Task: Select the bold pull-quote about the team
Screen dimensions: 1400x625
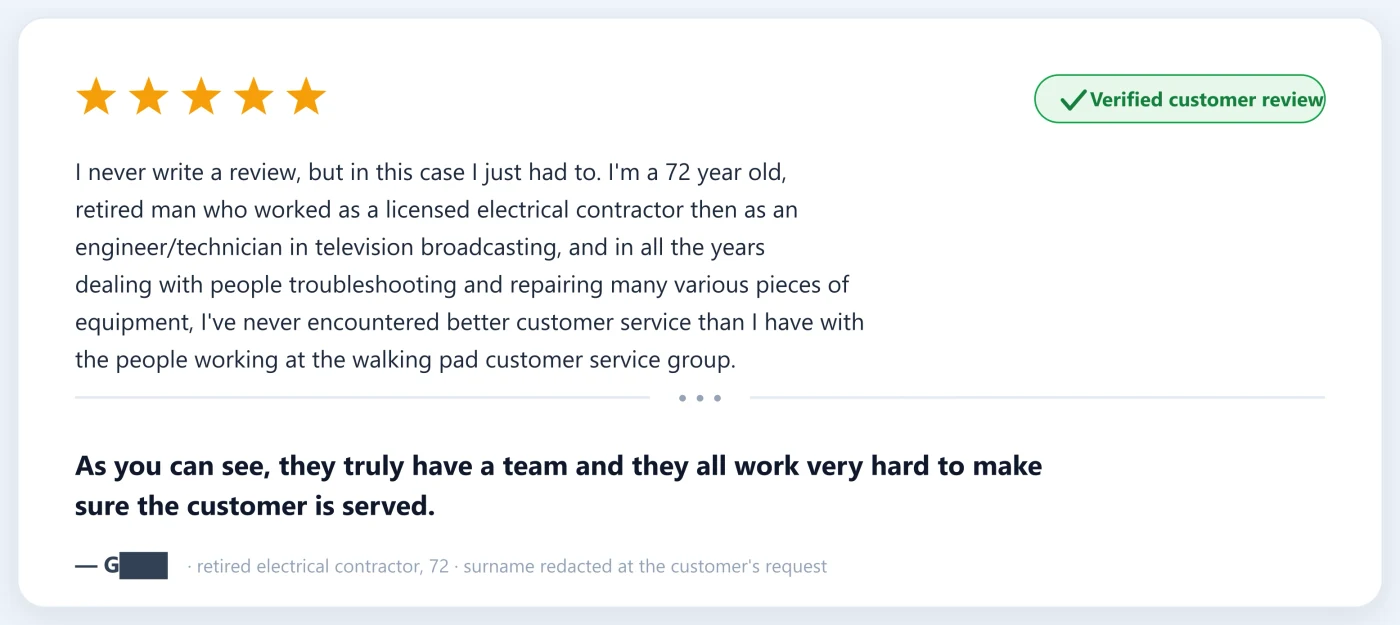Action: [558, 486]
